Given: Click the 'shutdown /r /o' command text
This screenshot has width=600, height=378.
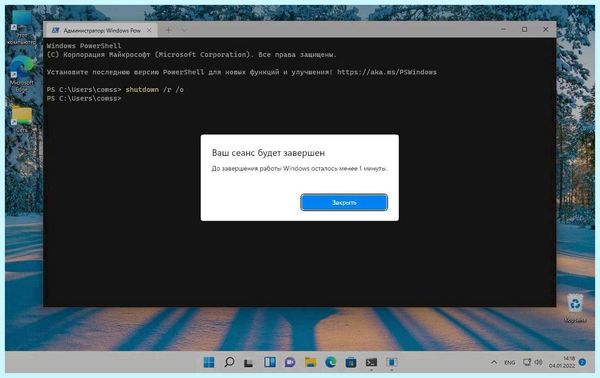Looking at the screenshot, I should point(155,90).
